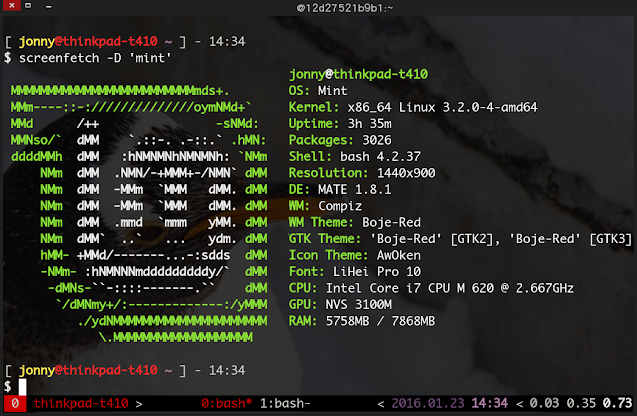Click 'WM: Compiz' line
The width and height of the screenshot is (637, 416).
pyautogui.click(x=325, y=206)
